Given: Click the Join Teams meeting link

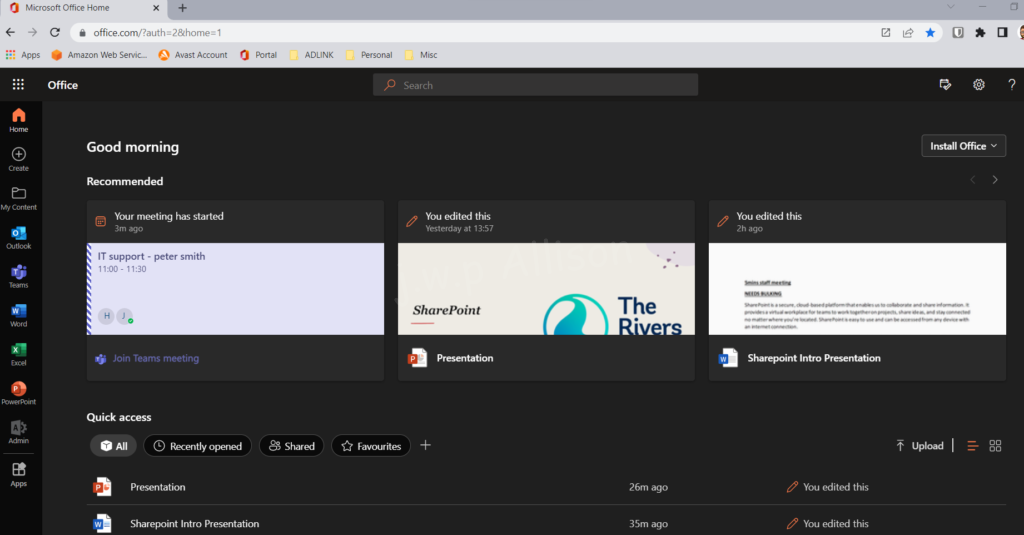Looking at the screenshot, I should (155, 358).
